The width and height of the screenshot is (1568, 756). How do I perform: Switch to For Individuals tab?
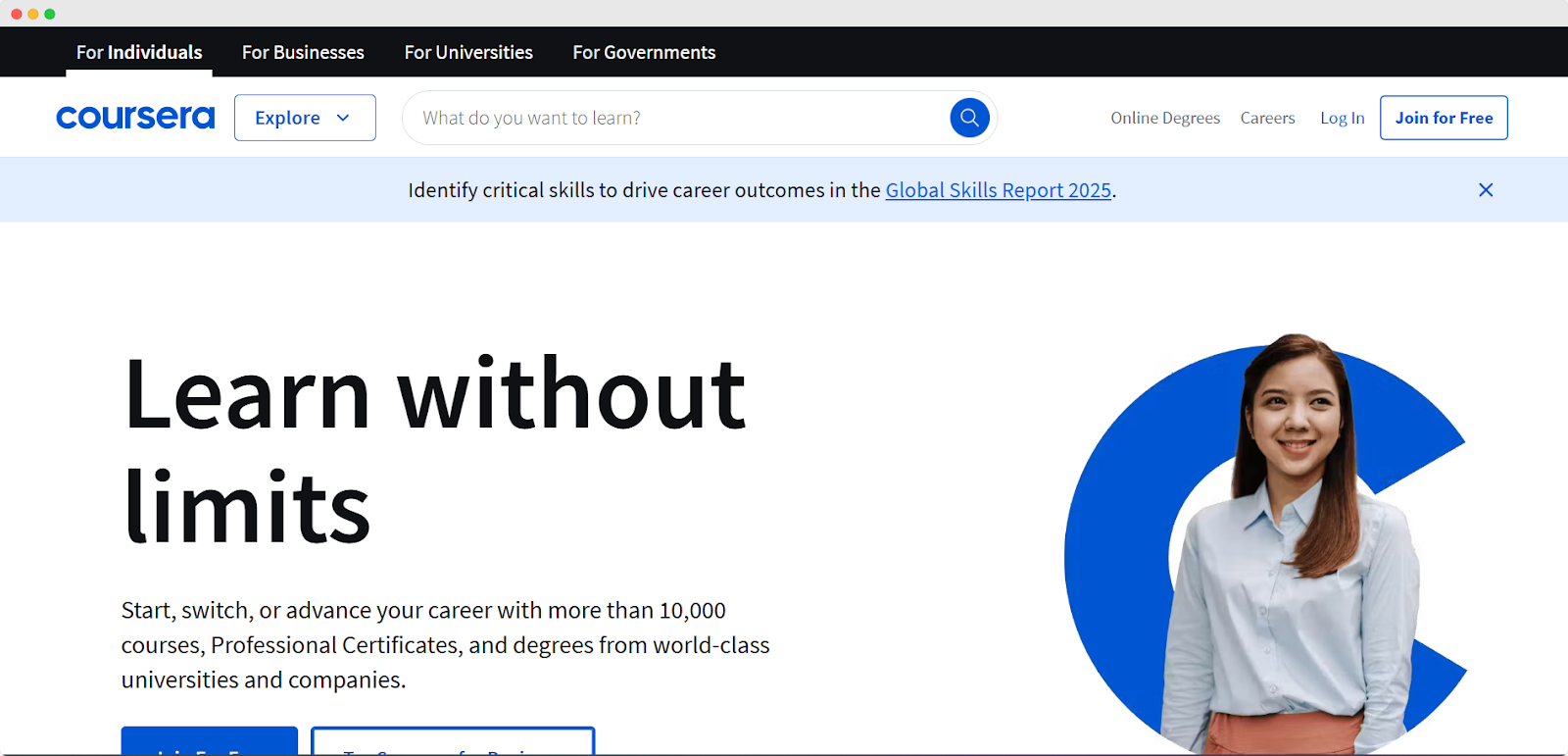(x=139, y=52)
